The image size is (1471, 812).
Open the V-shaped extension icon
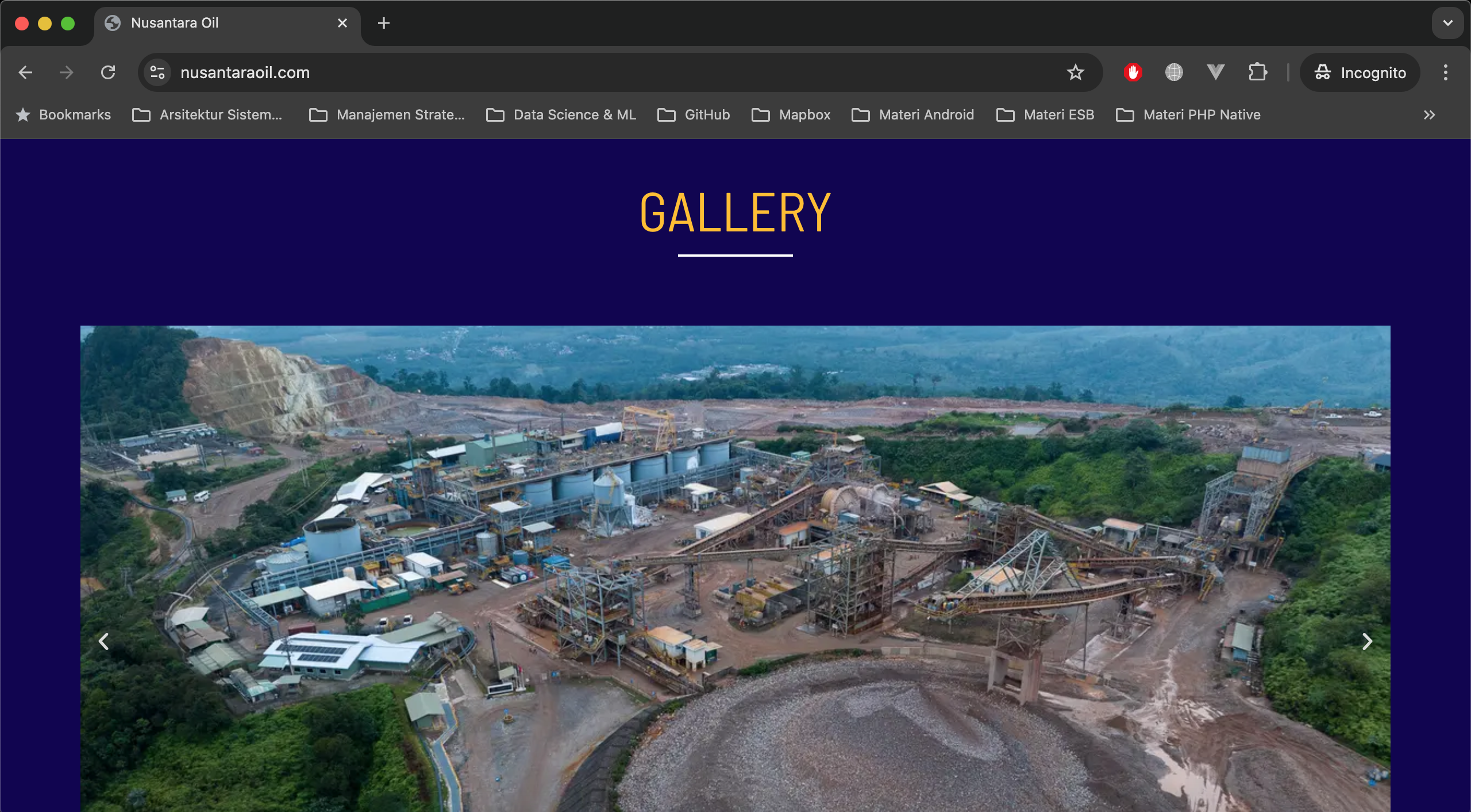click(x=1215, y=72)
